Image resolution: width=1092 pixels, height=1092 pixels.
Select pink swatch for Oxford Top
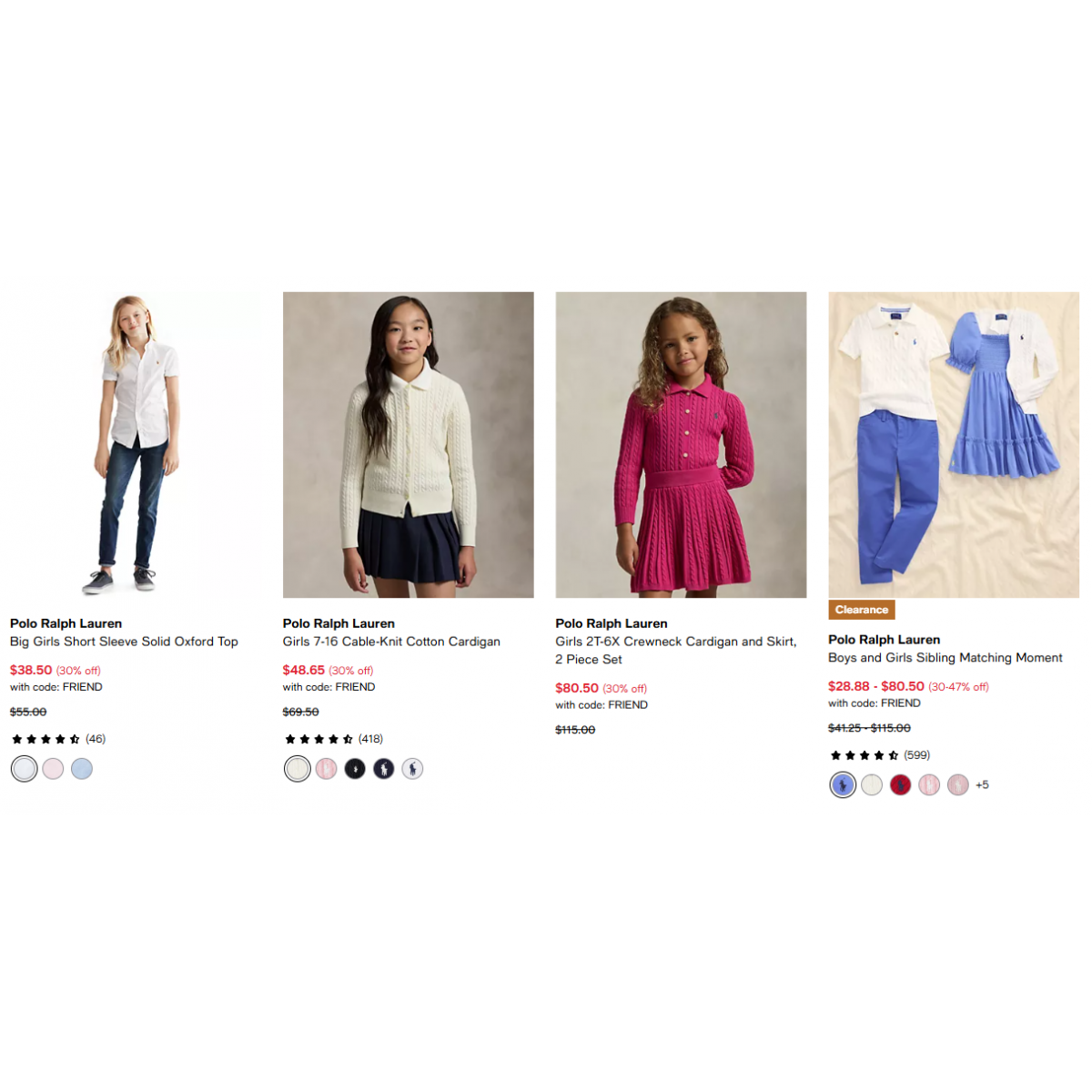tap(53, 769)
